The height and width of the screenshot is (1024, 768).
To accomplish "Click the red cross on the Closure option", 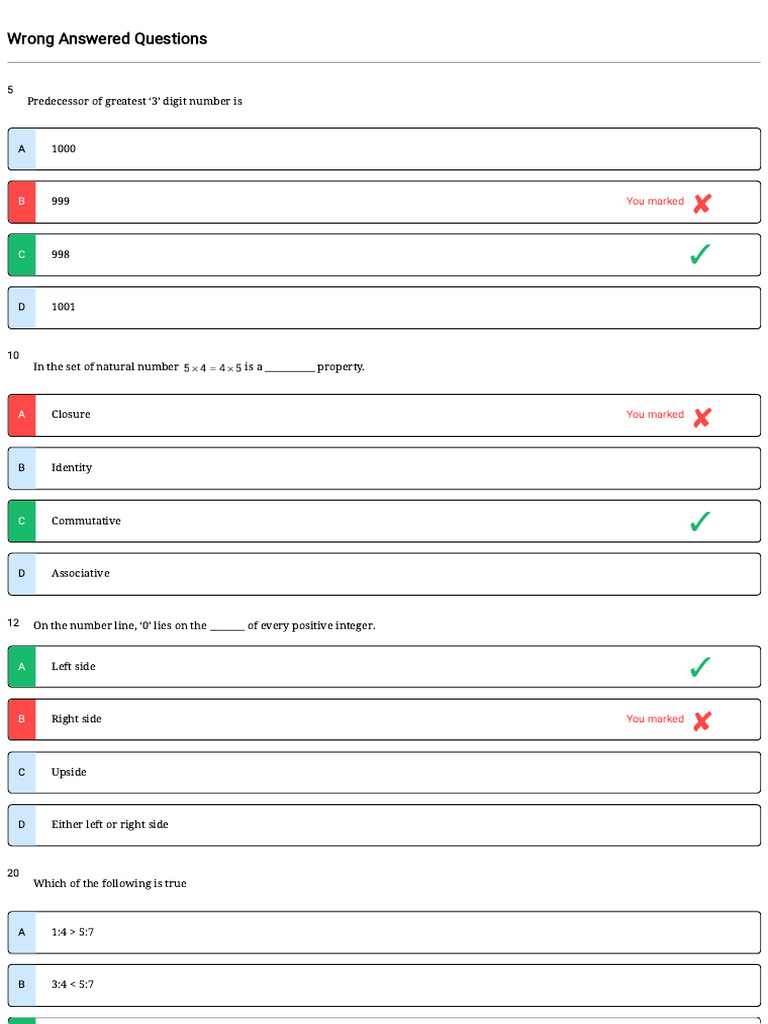I will pos(701,417).
